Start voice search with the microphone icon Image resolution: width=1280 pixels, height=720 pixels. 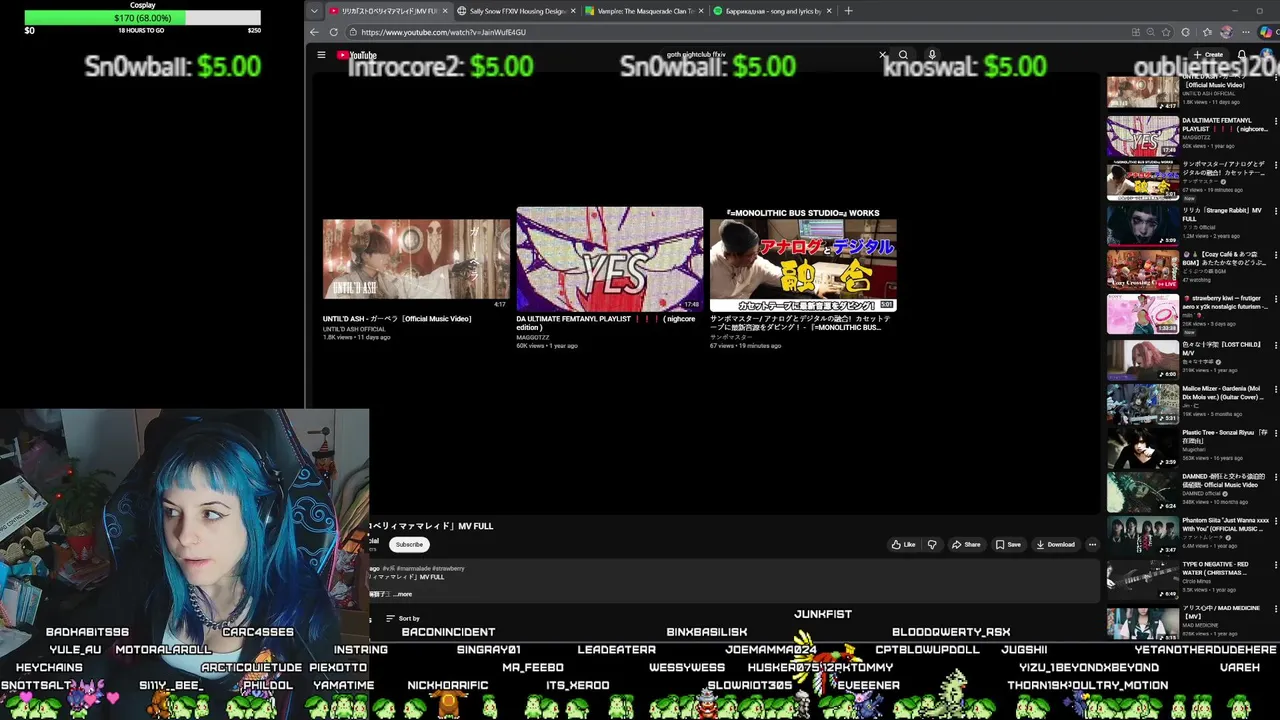pyautogui.click(x=931, y=55)
